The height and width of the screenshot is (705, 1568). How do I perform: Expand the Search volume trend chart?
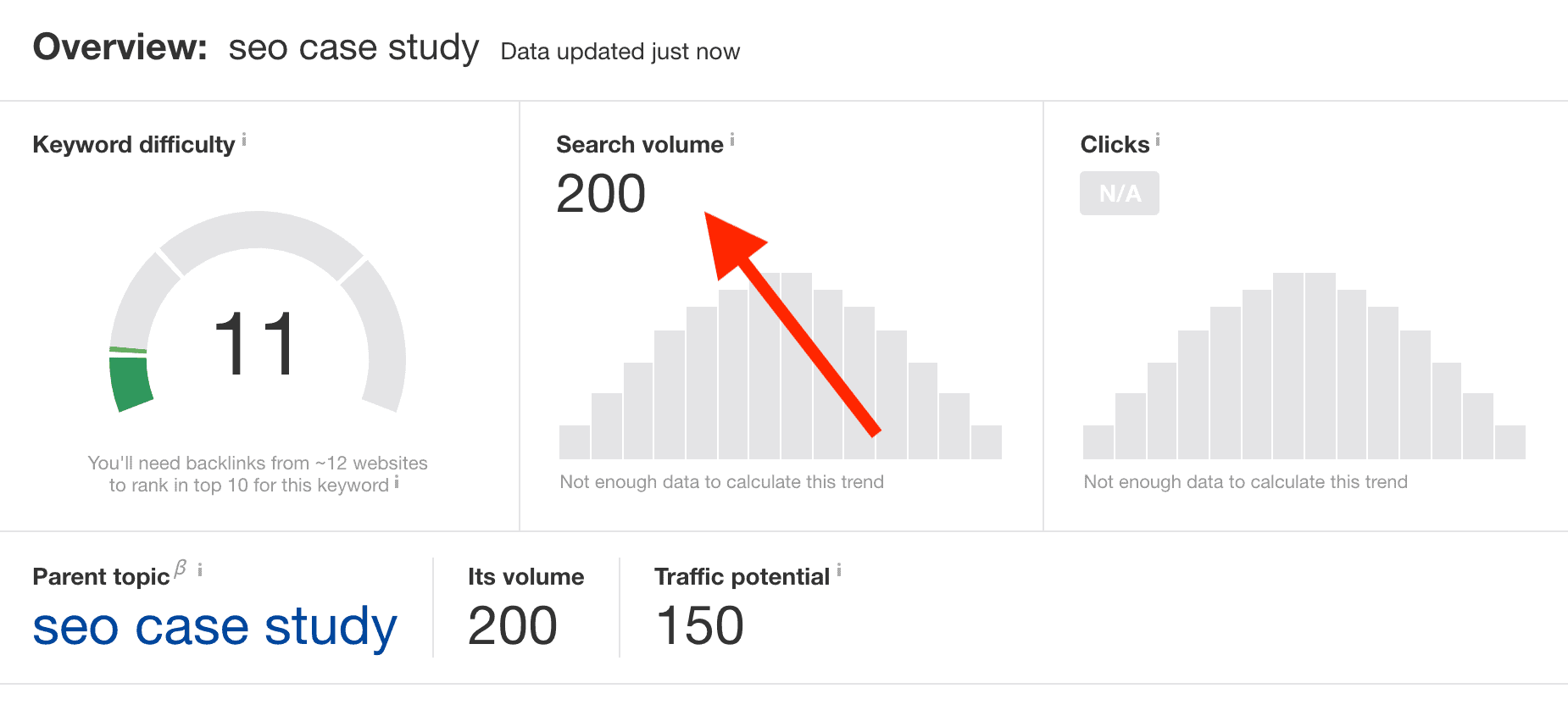[780, 373]
